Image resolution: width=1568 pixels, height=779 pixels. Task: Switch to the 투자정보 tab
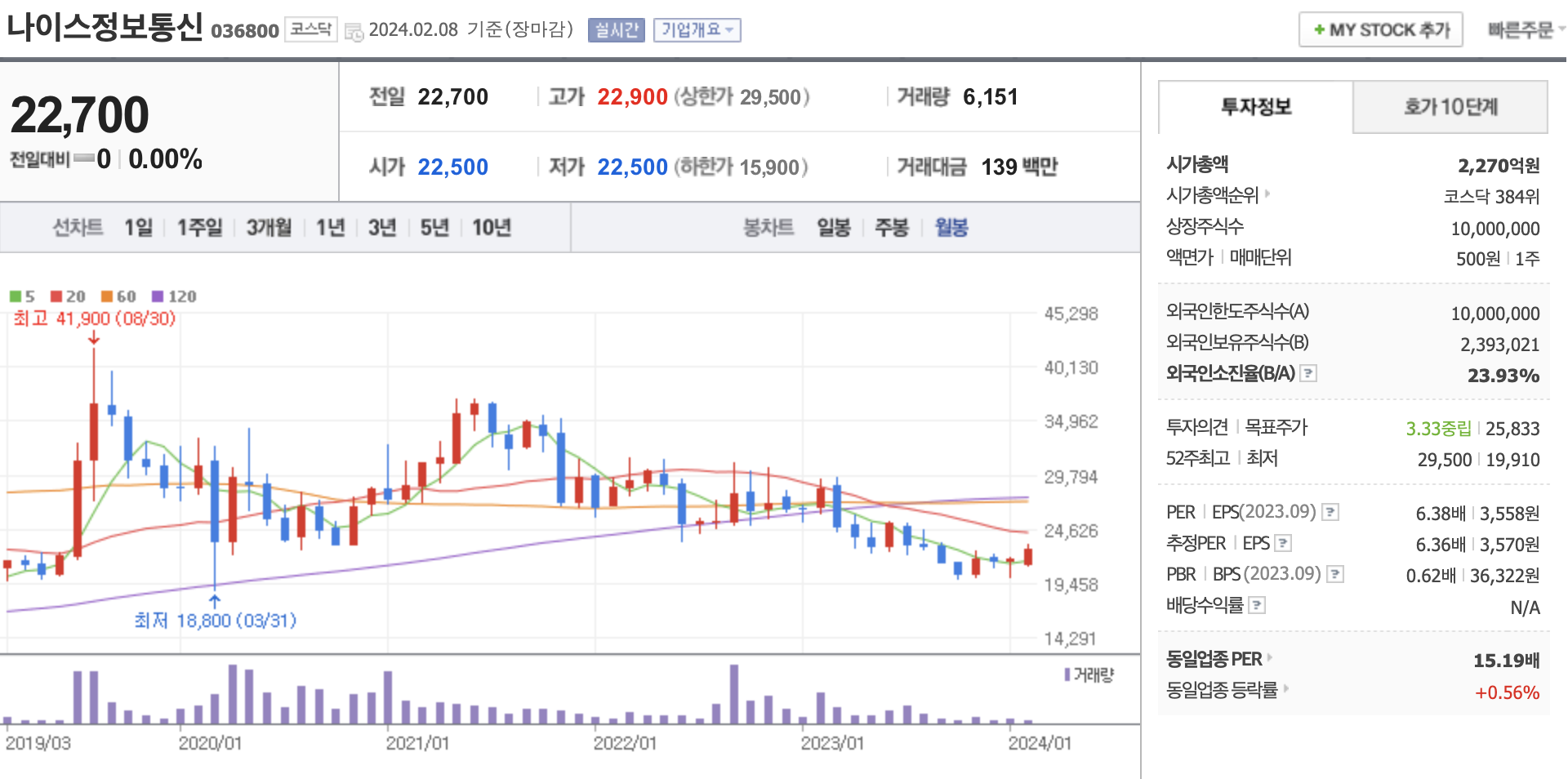(x=1256, y=107)
